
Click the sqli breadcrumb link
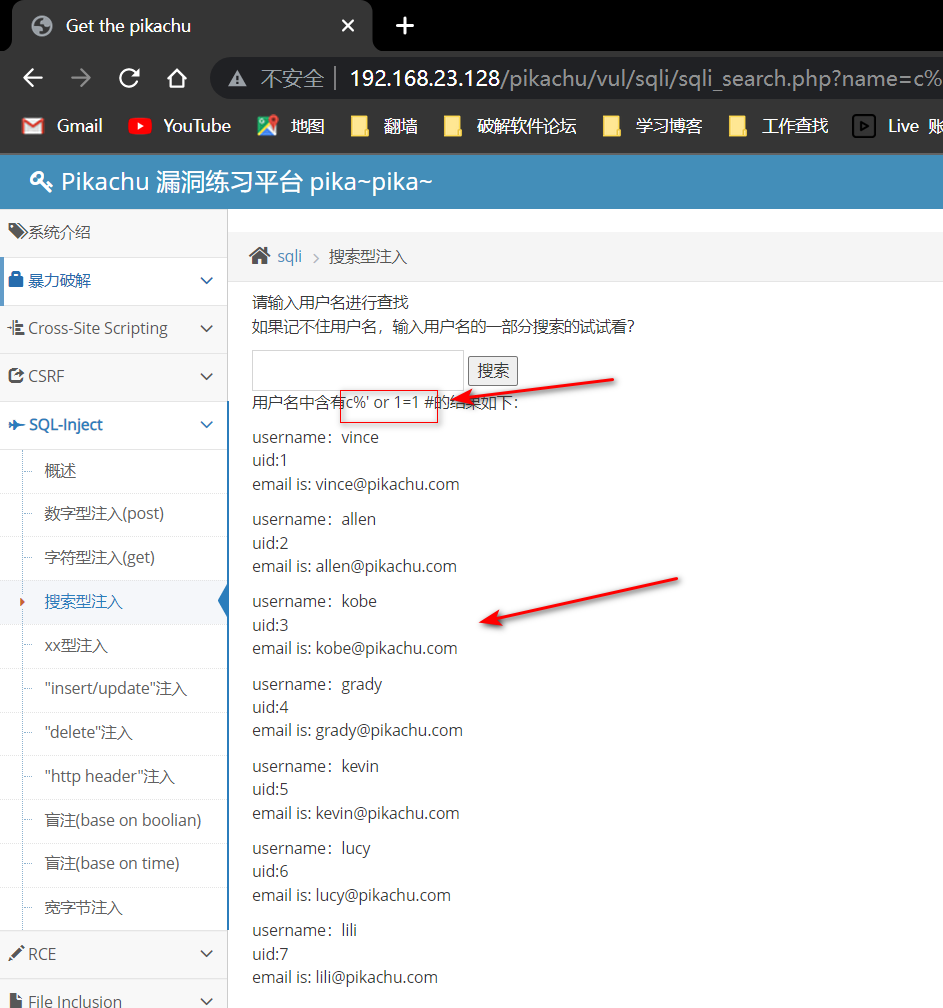pos(289,257)
